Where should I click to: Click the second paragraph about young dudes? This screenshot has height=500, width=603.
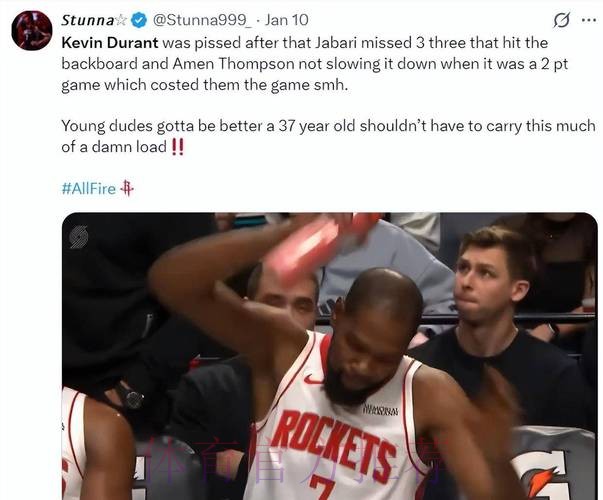coord(328,136)
